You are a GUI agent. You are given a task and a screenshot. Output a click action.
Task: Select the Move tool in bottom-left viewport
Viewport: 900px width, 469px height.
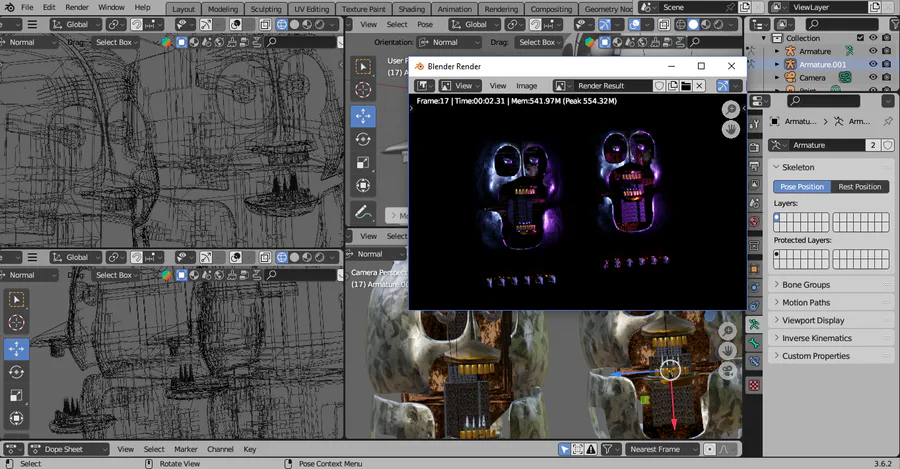click(x=16, y=348)
